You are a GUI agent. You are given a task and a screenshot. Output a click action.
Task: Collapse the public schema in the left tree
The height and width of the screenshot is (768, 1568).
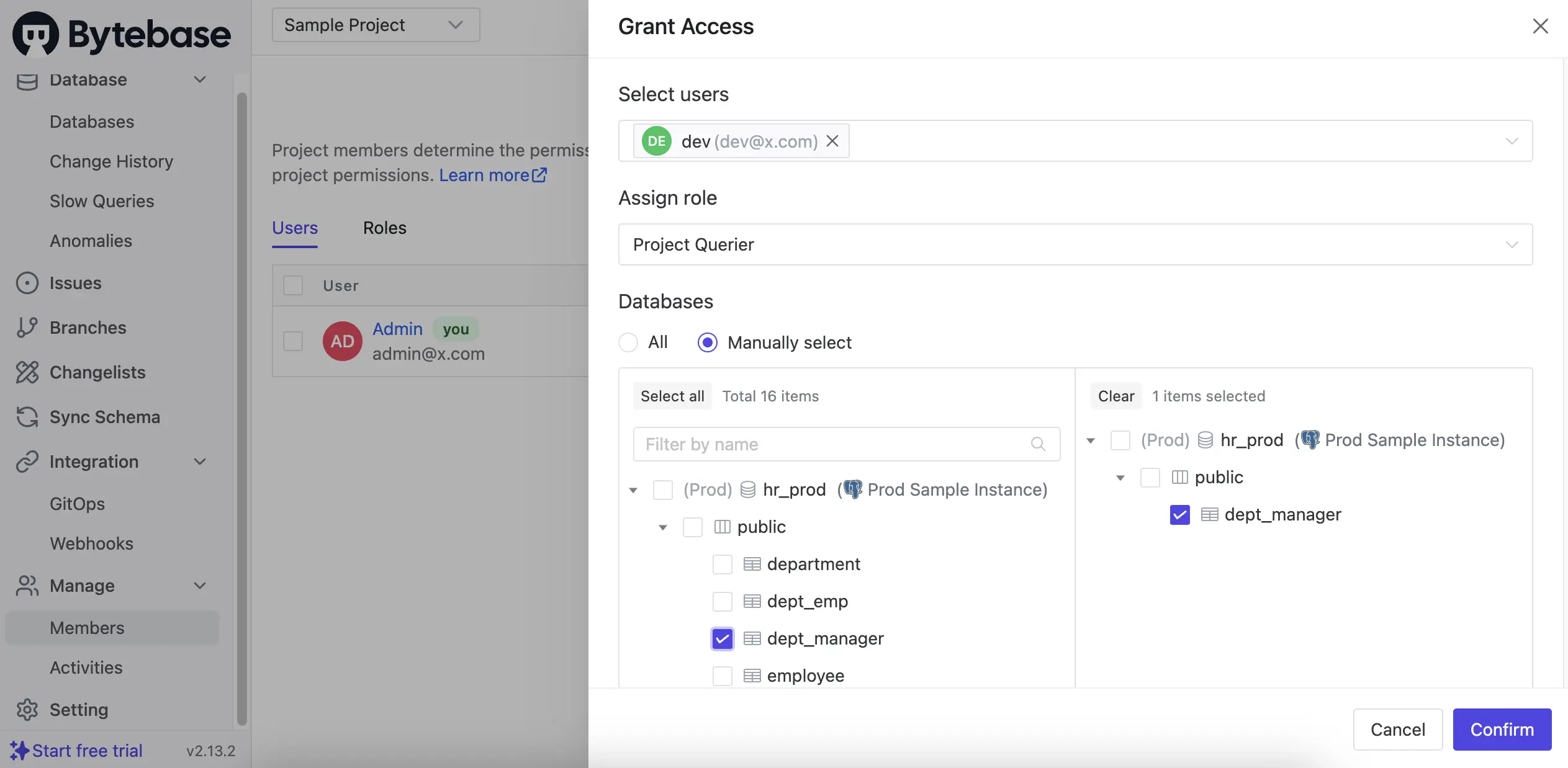tap(663, 527)
